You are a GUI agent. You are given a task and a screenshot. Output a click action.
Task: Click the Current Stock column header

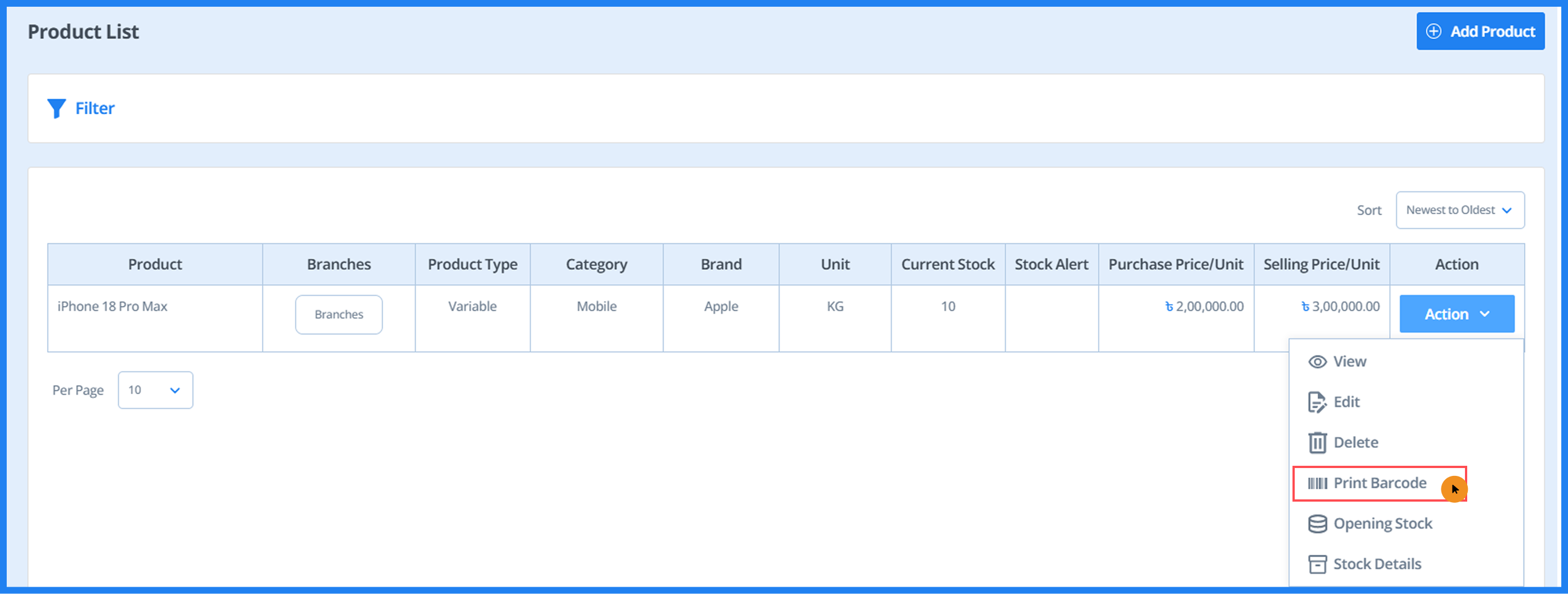point(947,265)
